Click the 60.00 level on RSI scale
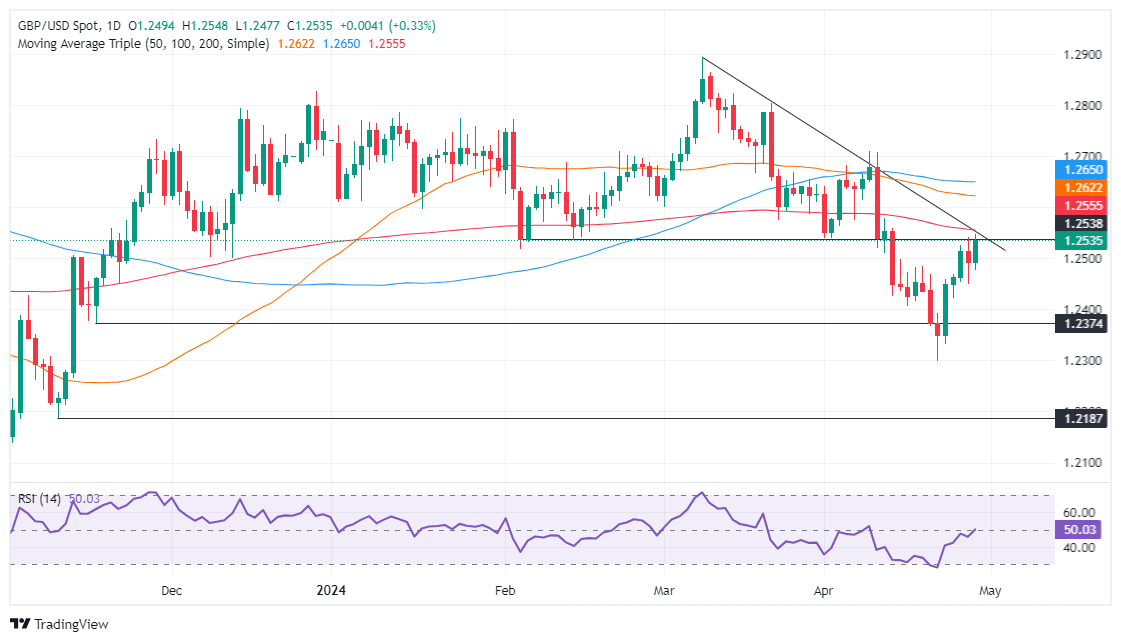The image size is (1121, 642). [1080, 512]
